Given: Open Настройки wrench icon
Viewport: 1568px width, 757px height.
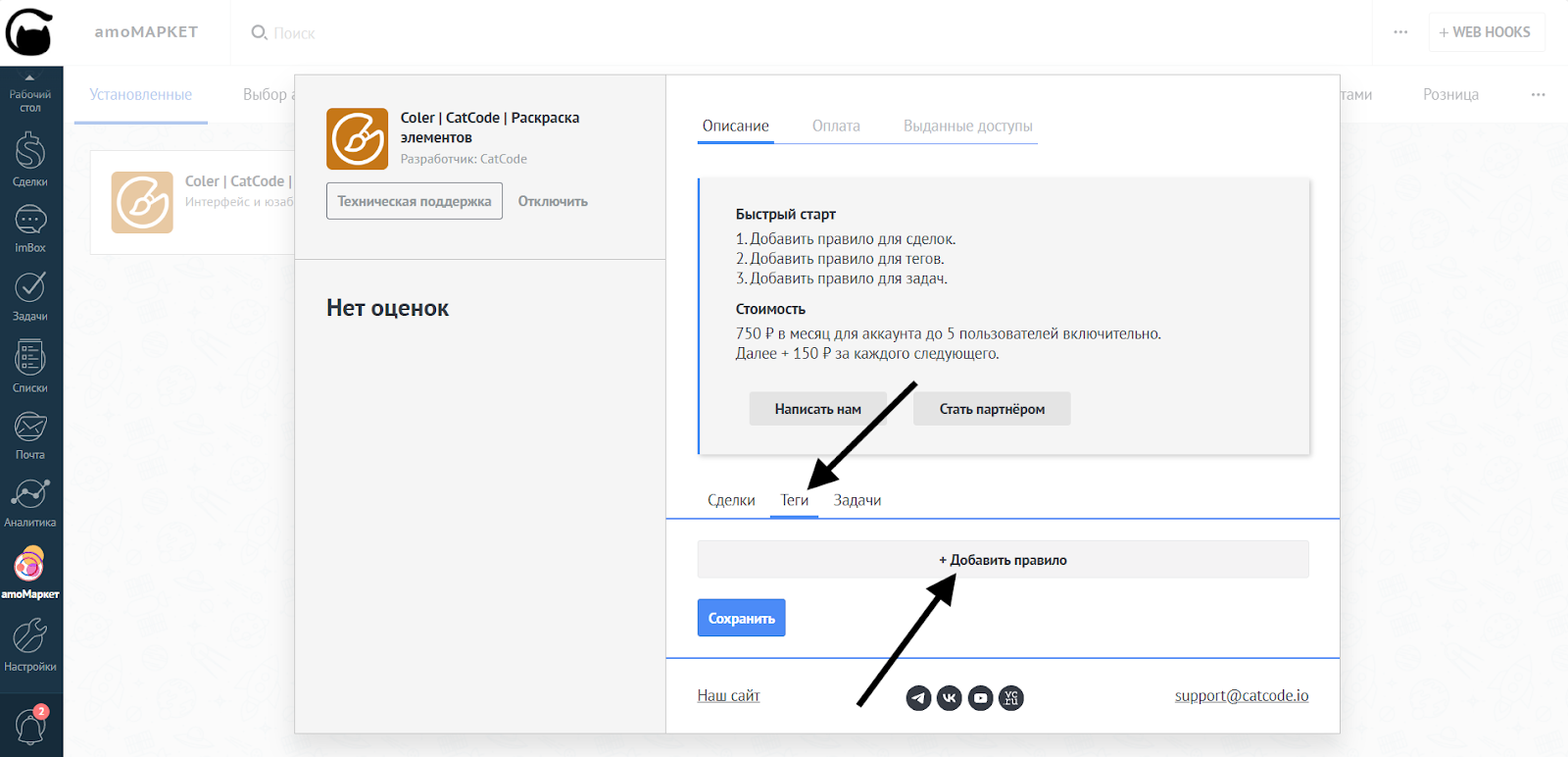Looking at the screenshot, I should click(x=30, y=643).
